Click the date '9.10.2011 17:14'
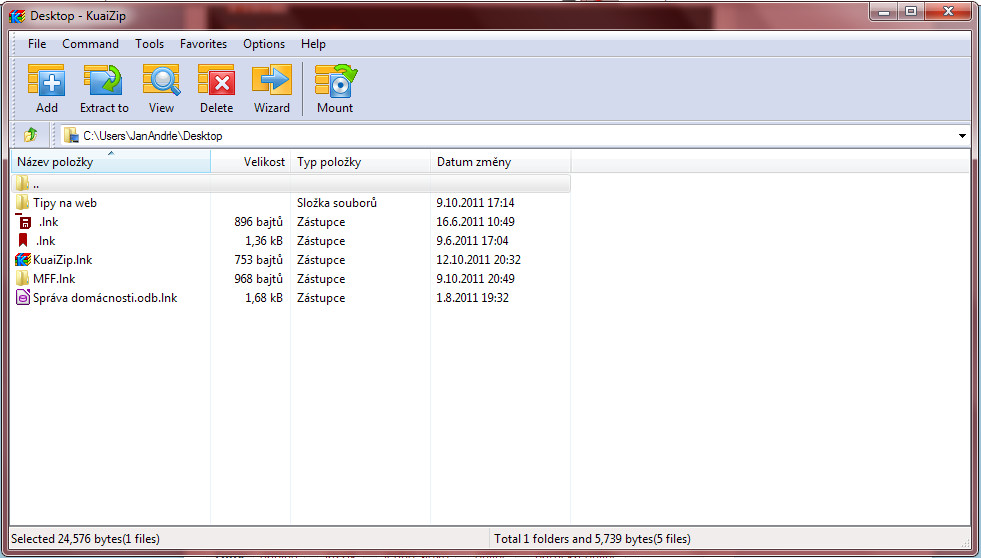This screenshot has height=558, width=981. point(475,203)
